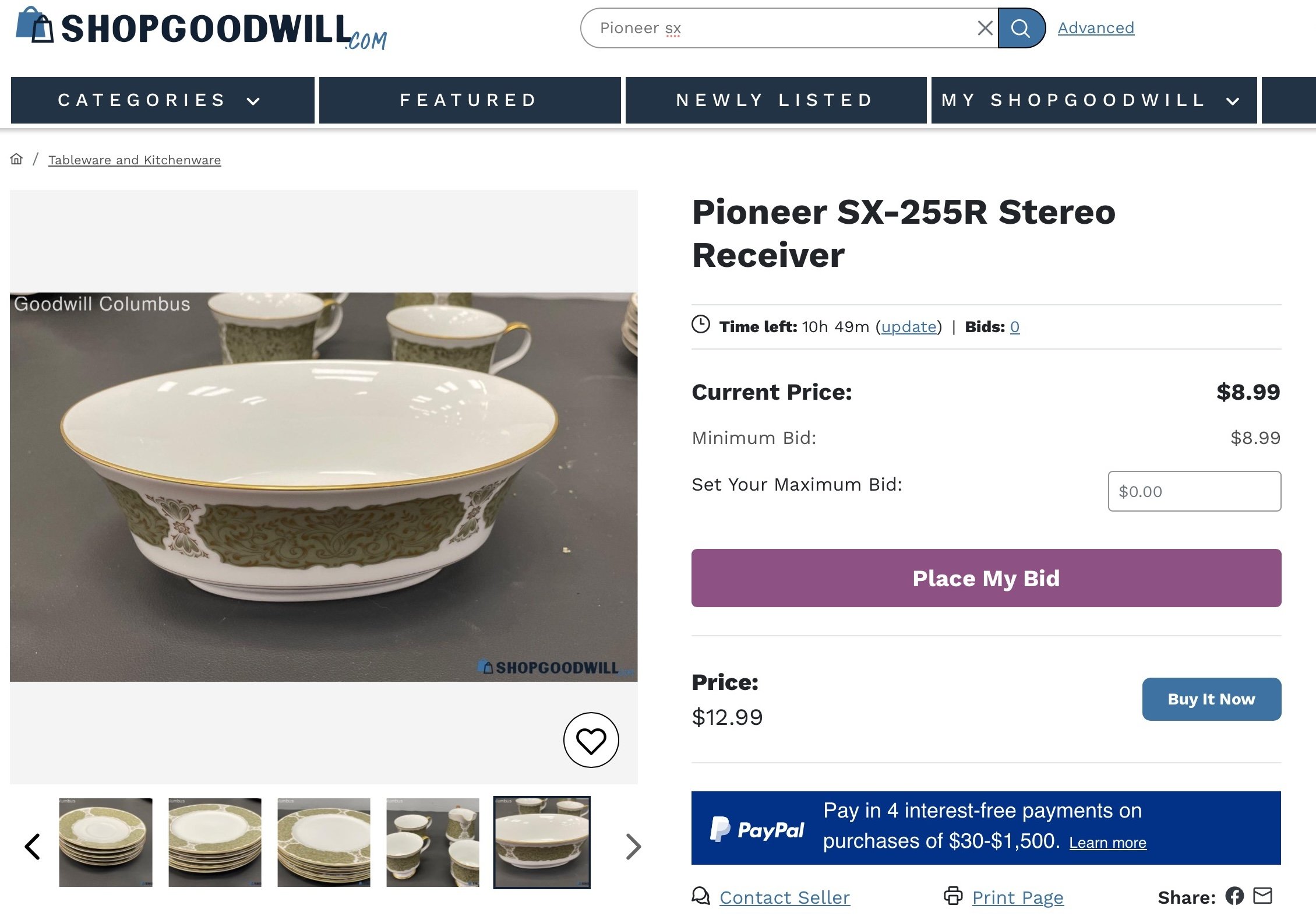Open the Newly Listed menu item
1316x916 pixels.
point(776,100)
